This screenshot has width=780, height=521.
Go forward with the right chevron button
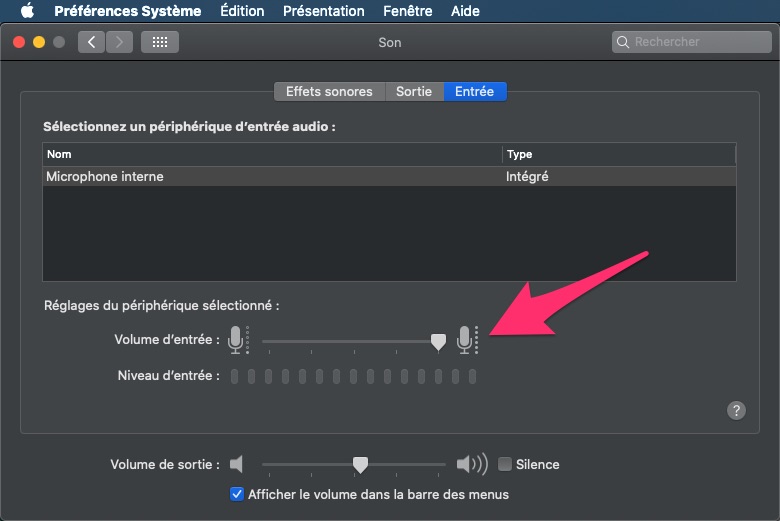tap(119, 42)
